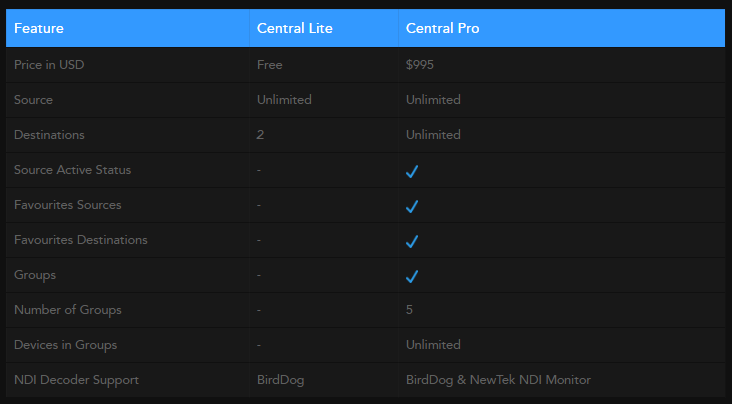The height and width of the screenshot is (404, 732).
Task: Click the Source Active Status label
Action: point(72,170)
